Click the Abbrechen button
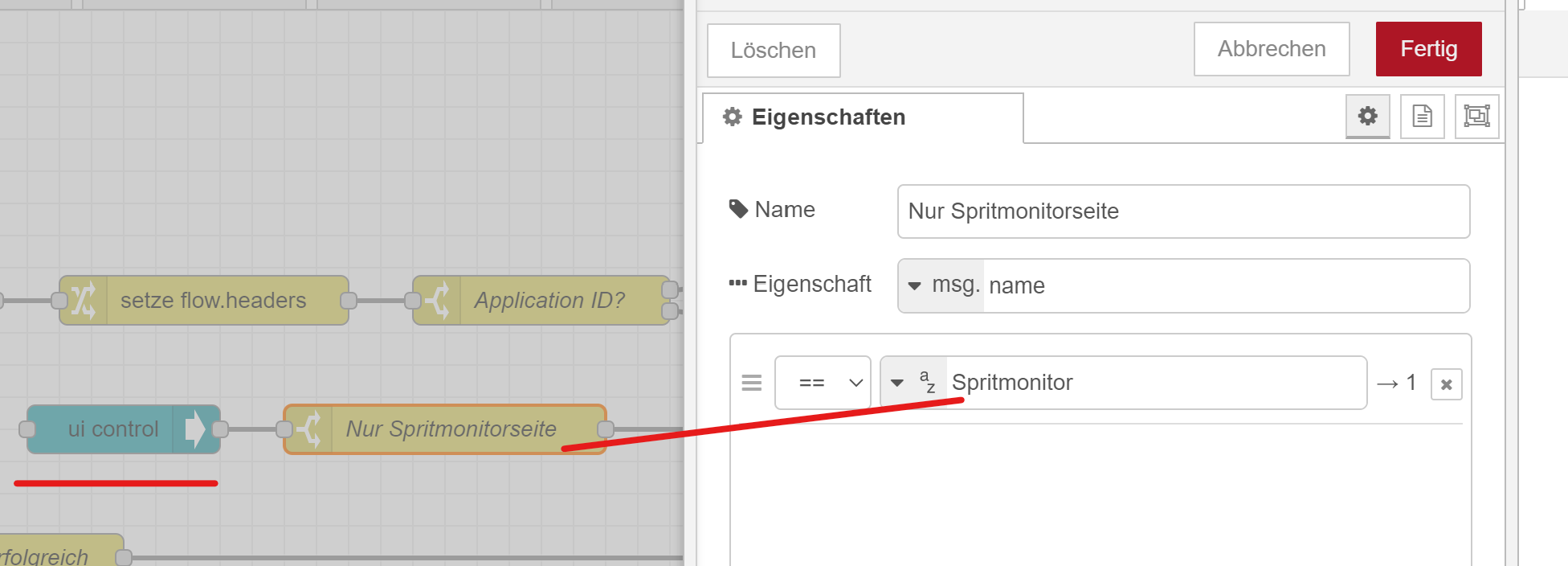 [x=1271, y=49]
